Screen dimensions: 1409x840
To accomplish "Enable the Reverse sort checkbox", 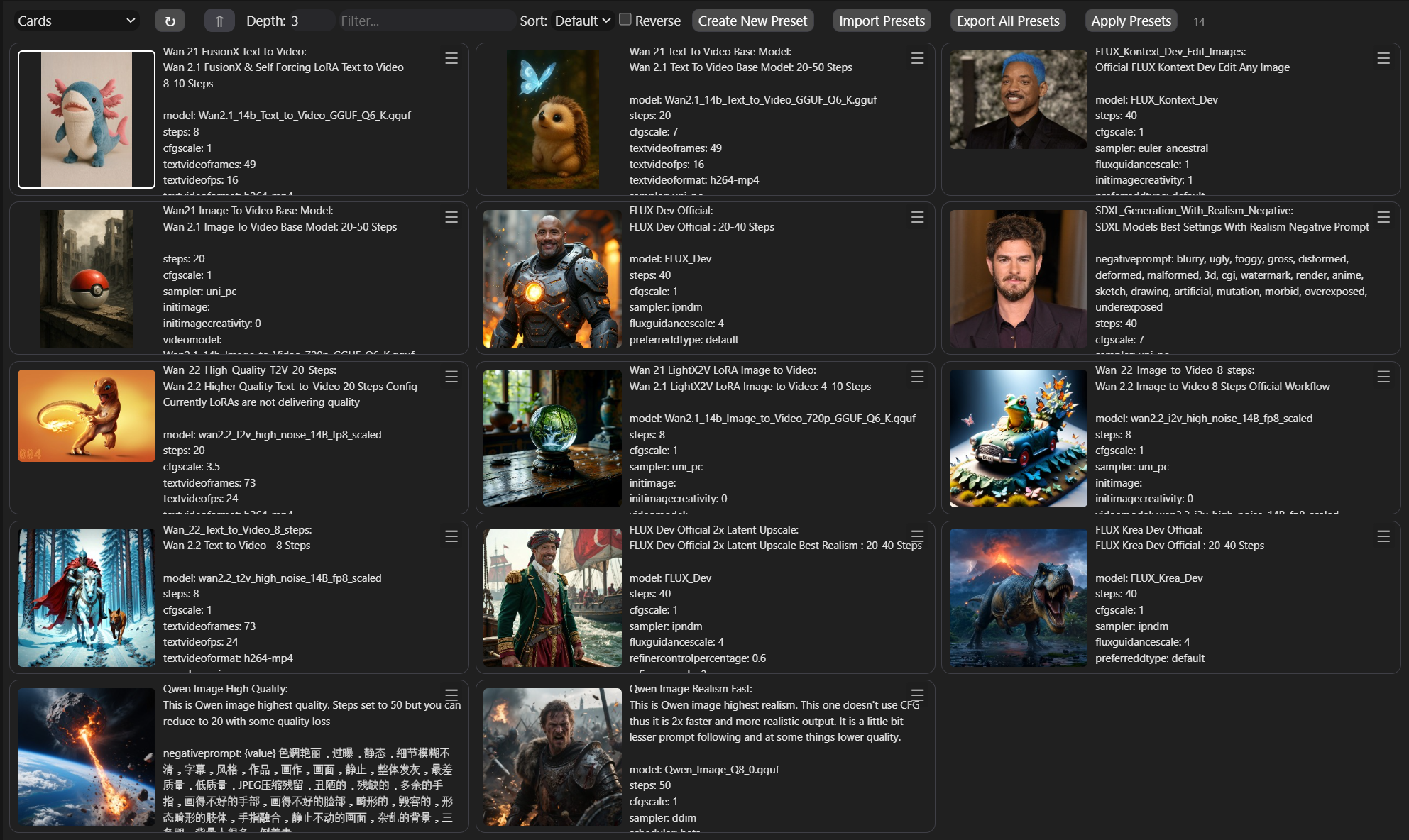I will (x=625, y=20).
